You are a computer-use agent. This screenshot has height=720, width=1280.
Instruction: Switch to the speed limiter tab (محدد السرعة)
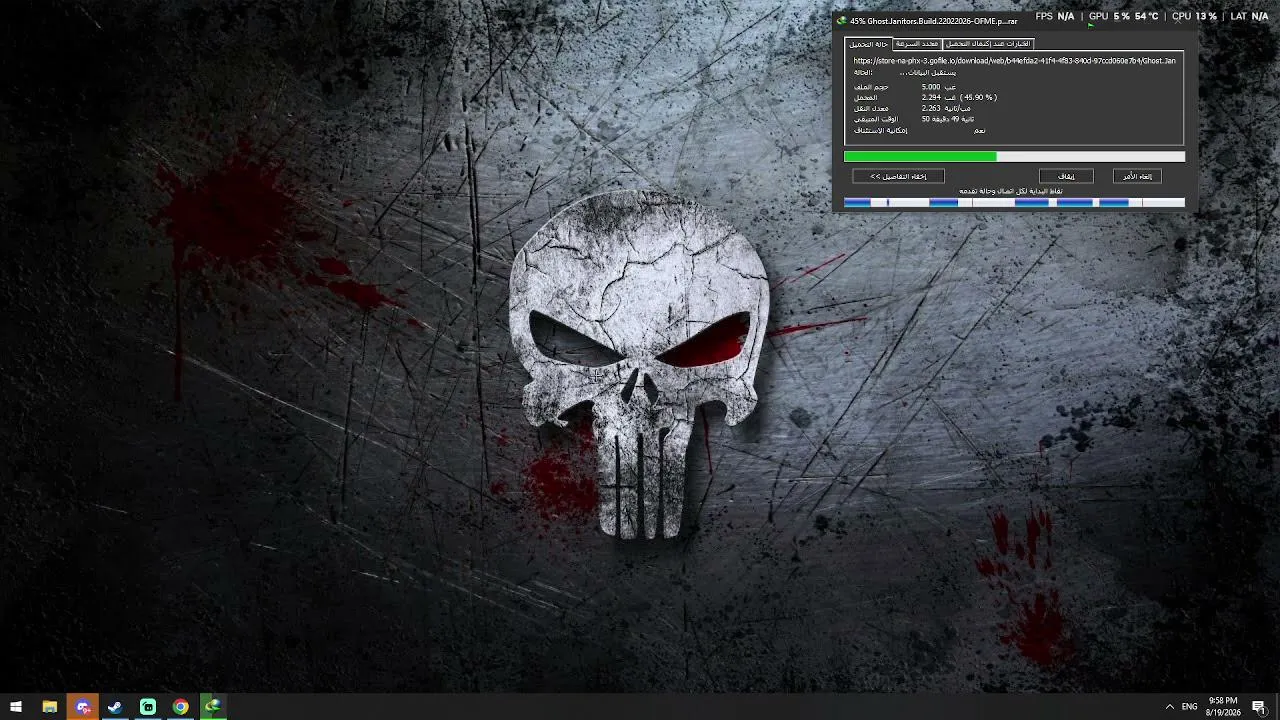[x=917, y=44]
